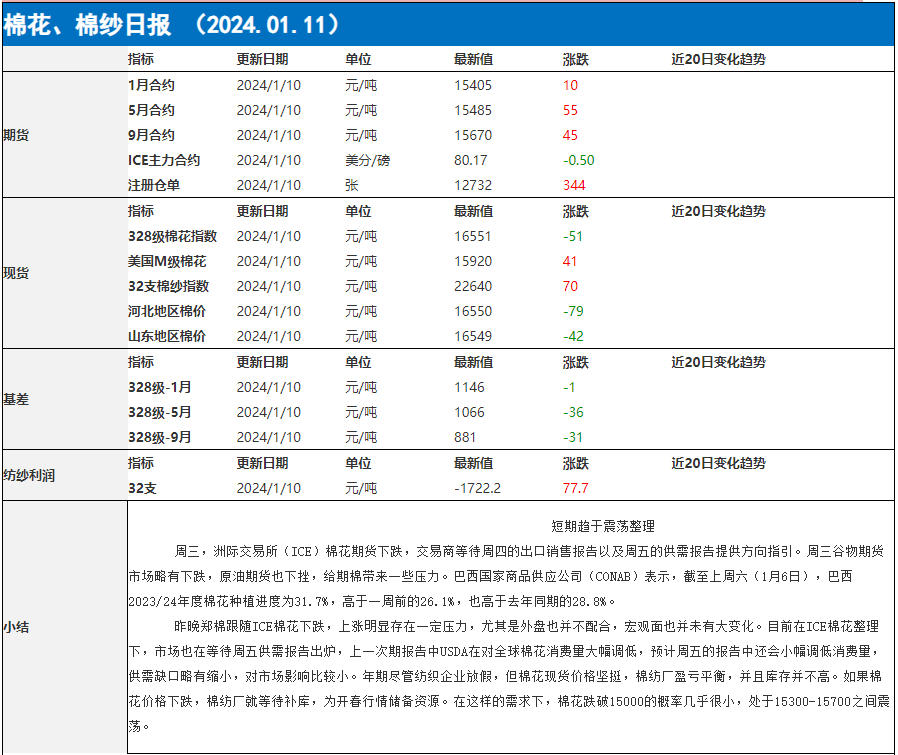
Task: Click the basis change -31
Action: 573,438
